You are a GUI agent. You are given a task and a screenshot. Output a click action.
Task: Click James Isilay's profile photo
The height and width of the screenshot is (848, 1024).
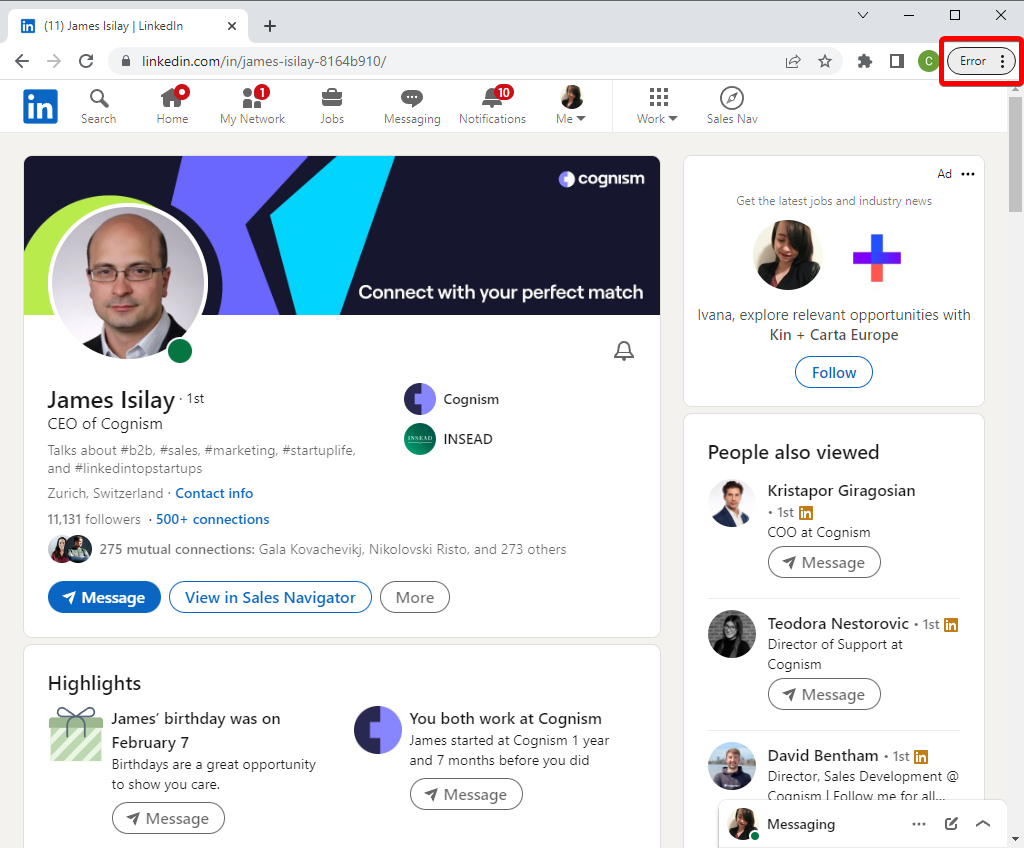point(128,282)
